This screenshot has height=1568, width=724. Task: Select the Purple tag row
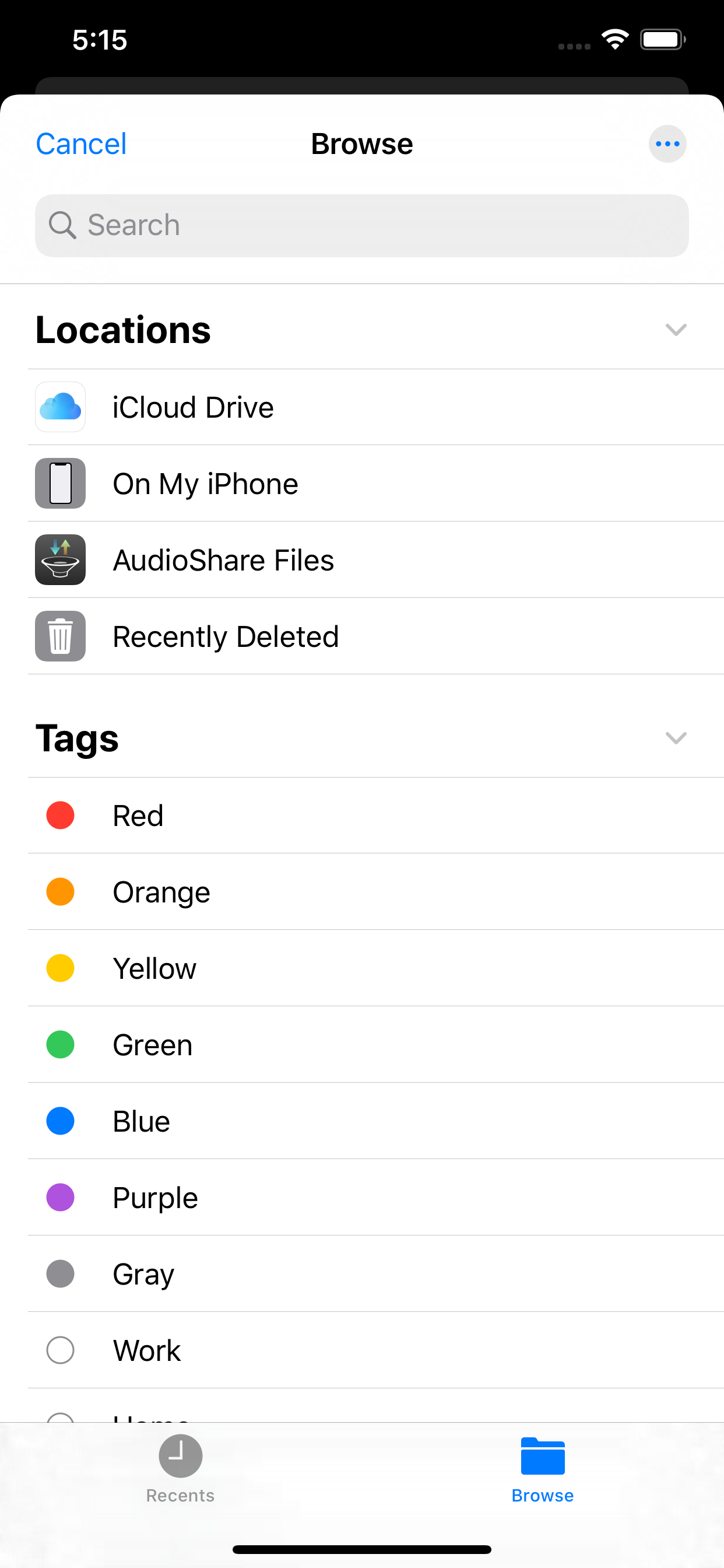pyautogui.click(x=365, y=1198)
